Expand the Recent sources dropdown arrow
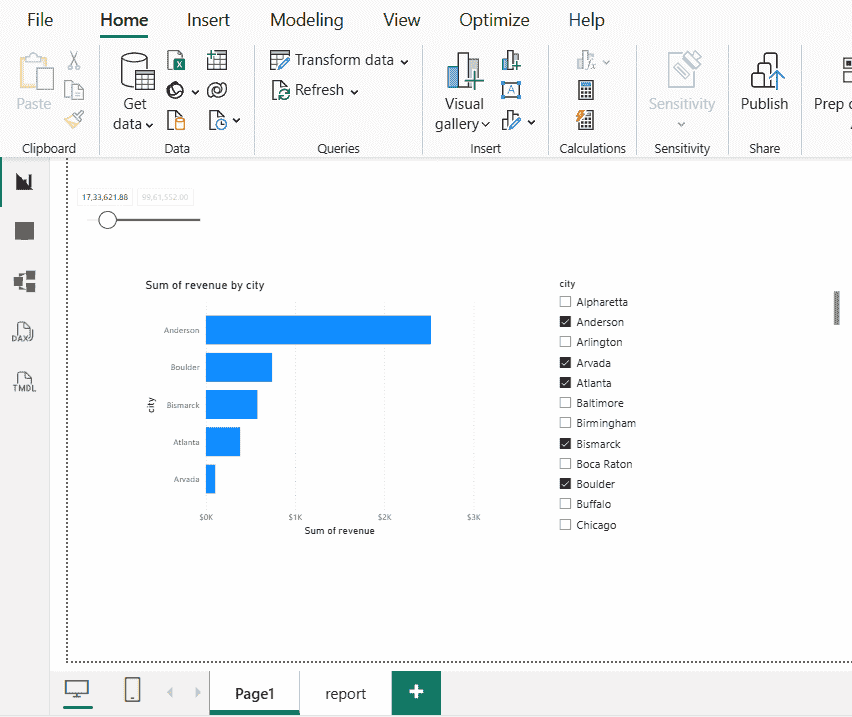The width and height of the screenshot is (852, 717). pos(236,120)
